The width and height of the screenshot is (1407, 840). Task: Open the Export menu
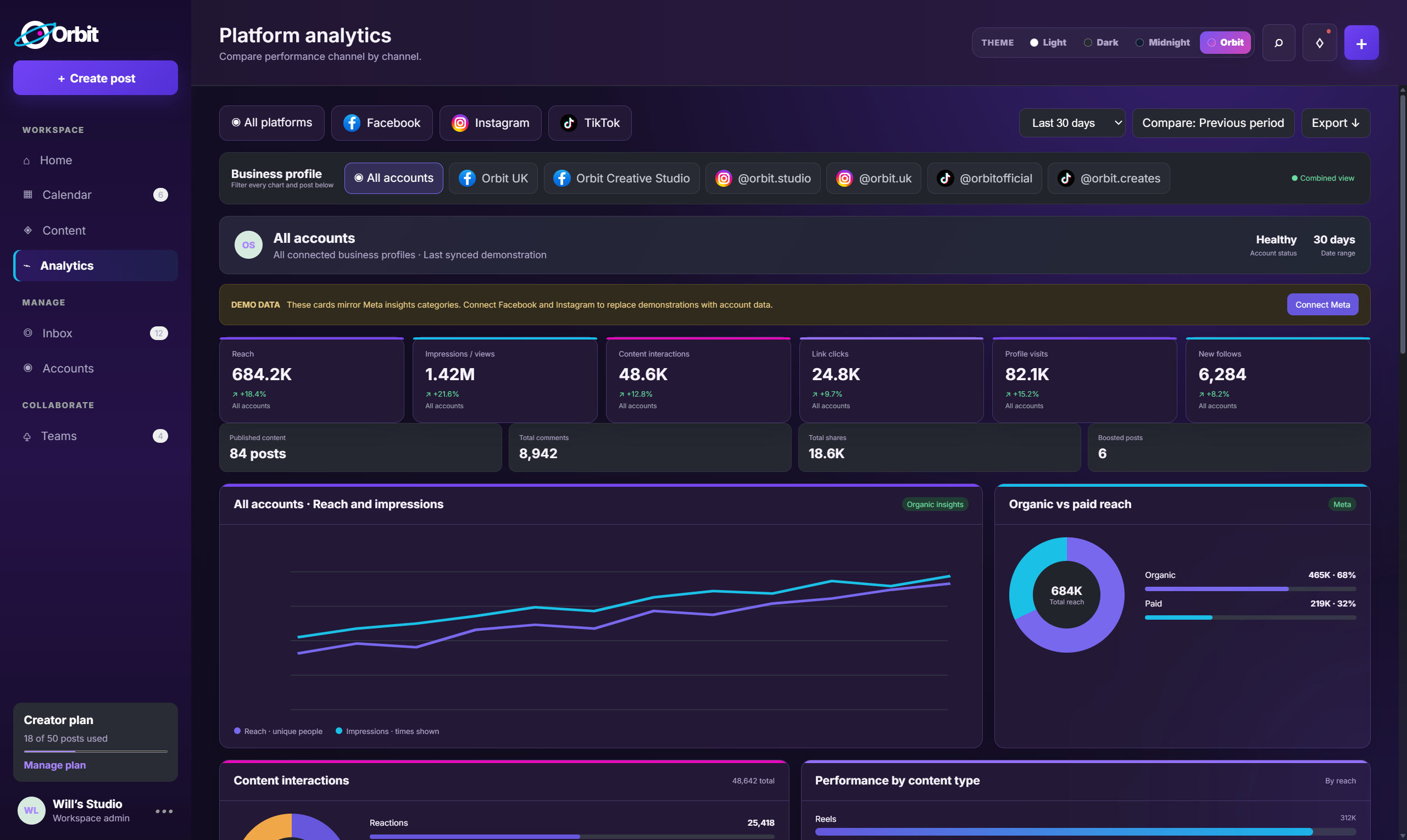(1336, 123)
